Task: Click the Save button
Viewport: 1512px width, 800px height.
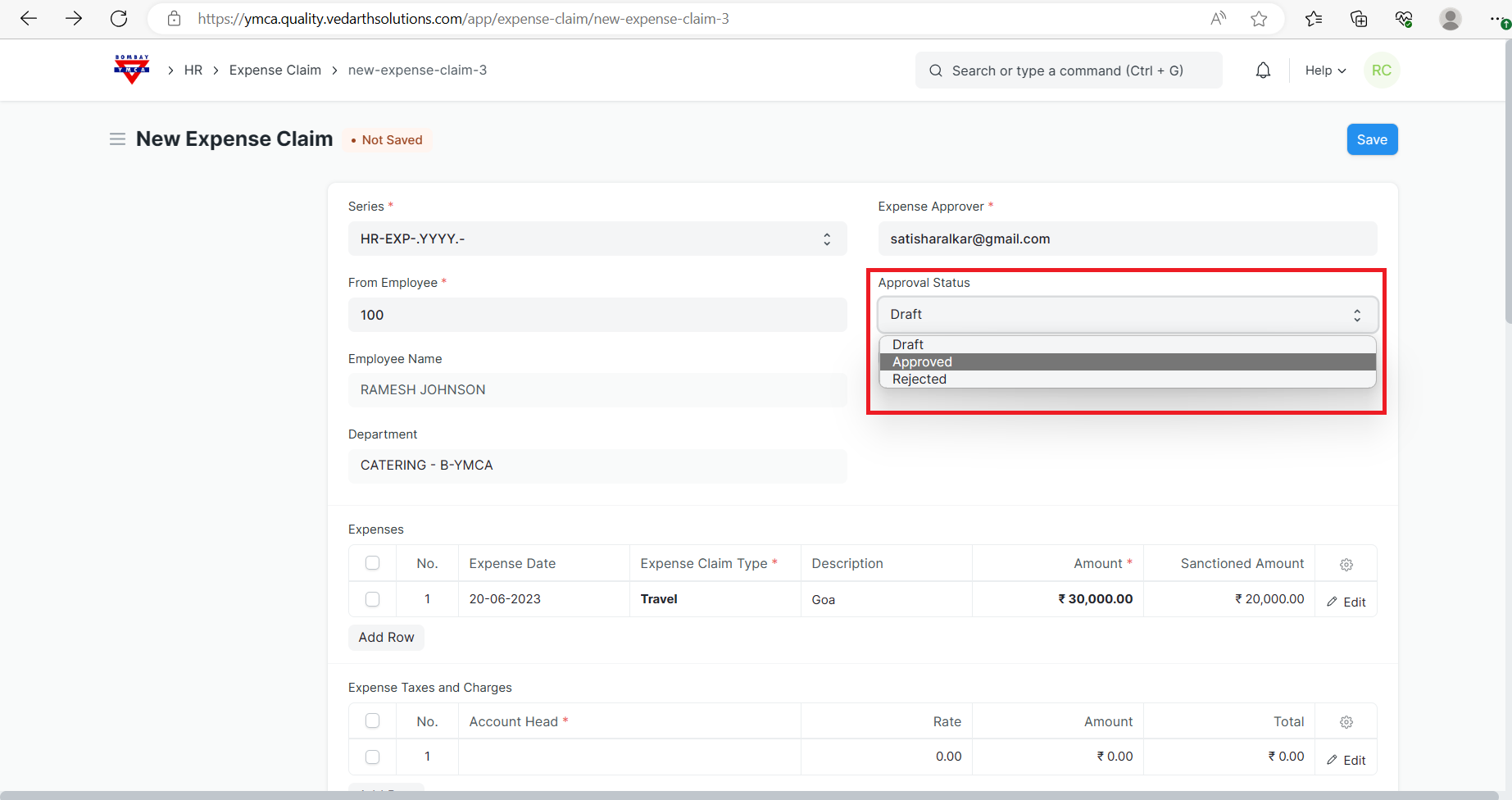Action: (x=1371, y=139)
